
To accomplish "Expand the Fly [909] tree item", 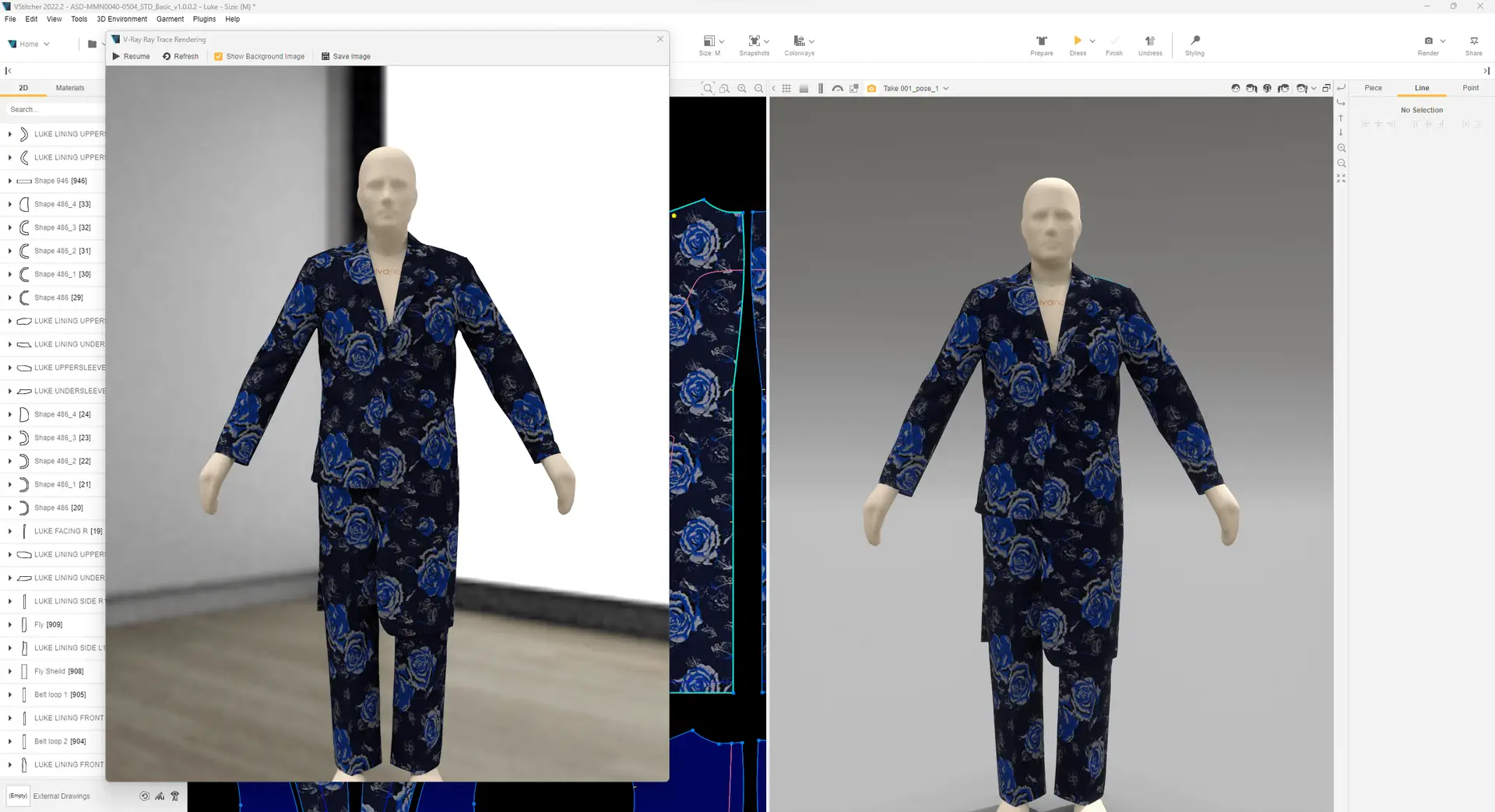I will click(x=10, y=624).
